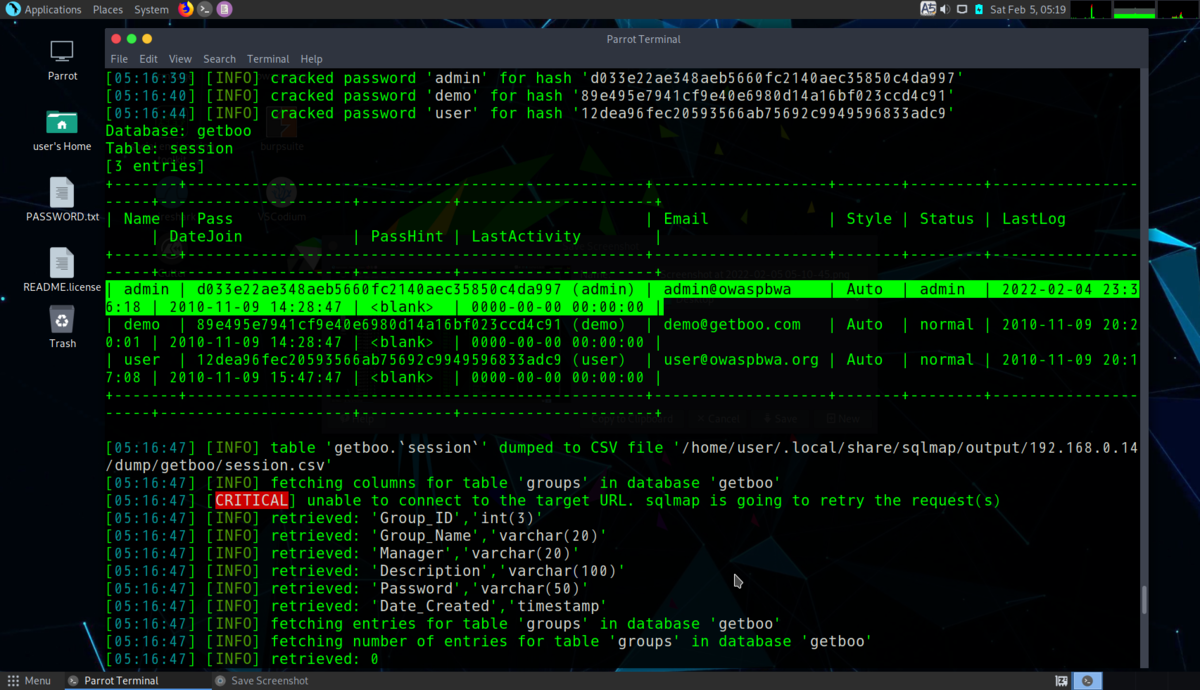This screenshot has width=1200, height=690.
Task: Click the email 'demo@getboo.com'
Action: [732, 324]
